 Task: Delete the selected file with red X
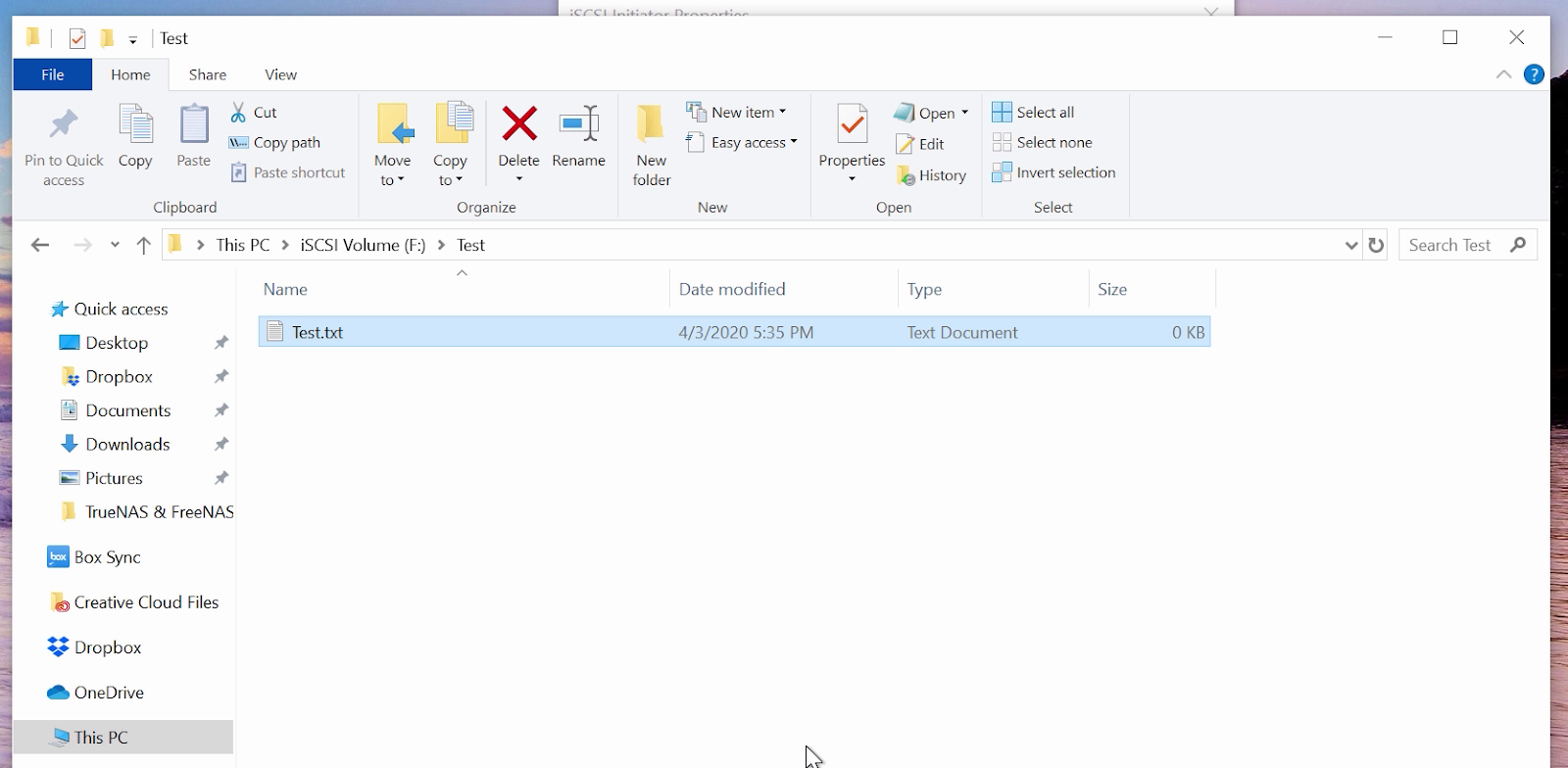pyautogui.click(x=519, y=135)
